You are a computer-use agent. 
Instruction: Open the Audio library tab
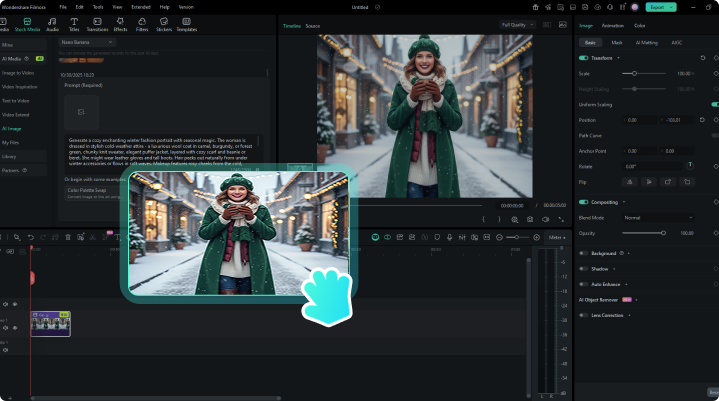tap(52, 25)
